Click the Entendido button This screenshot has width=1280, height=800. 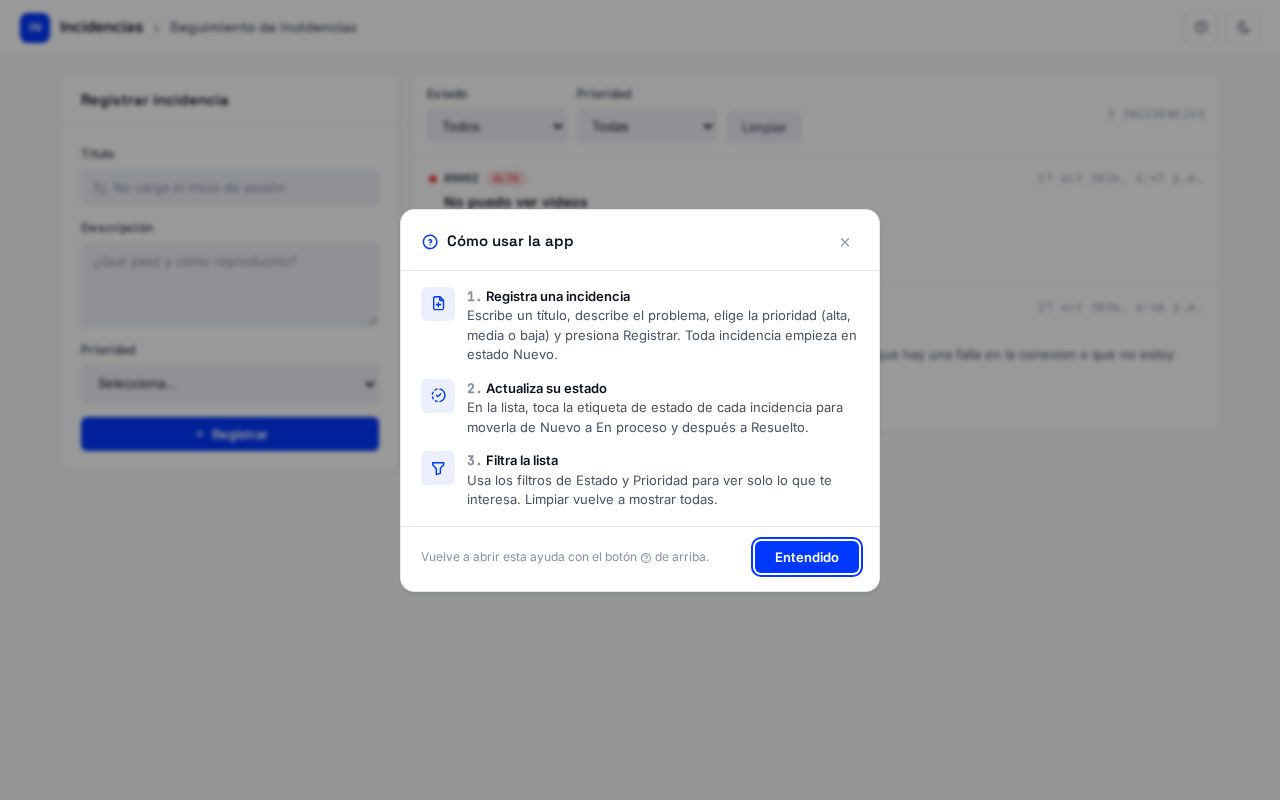807,557
